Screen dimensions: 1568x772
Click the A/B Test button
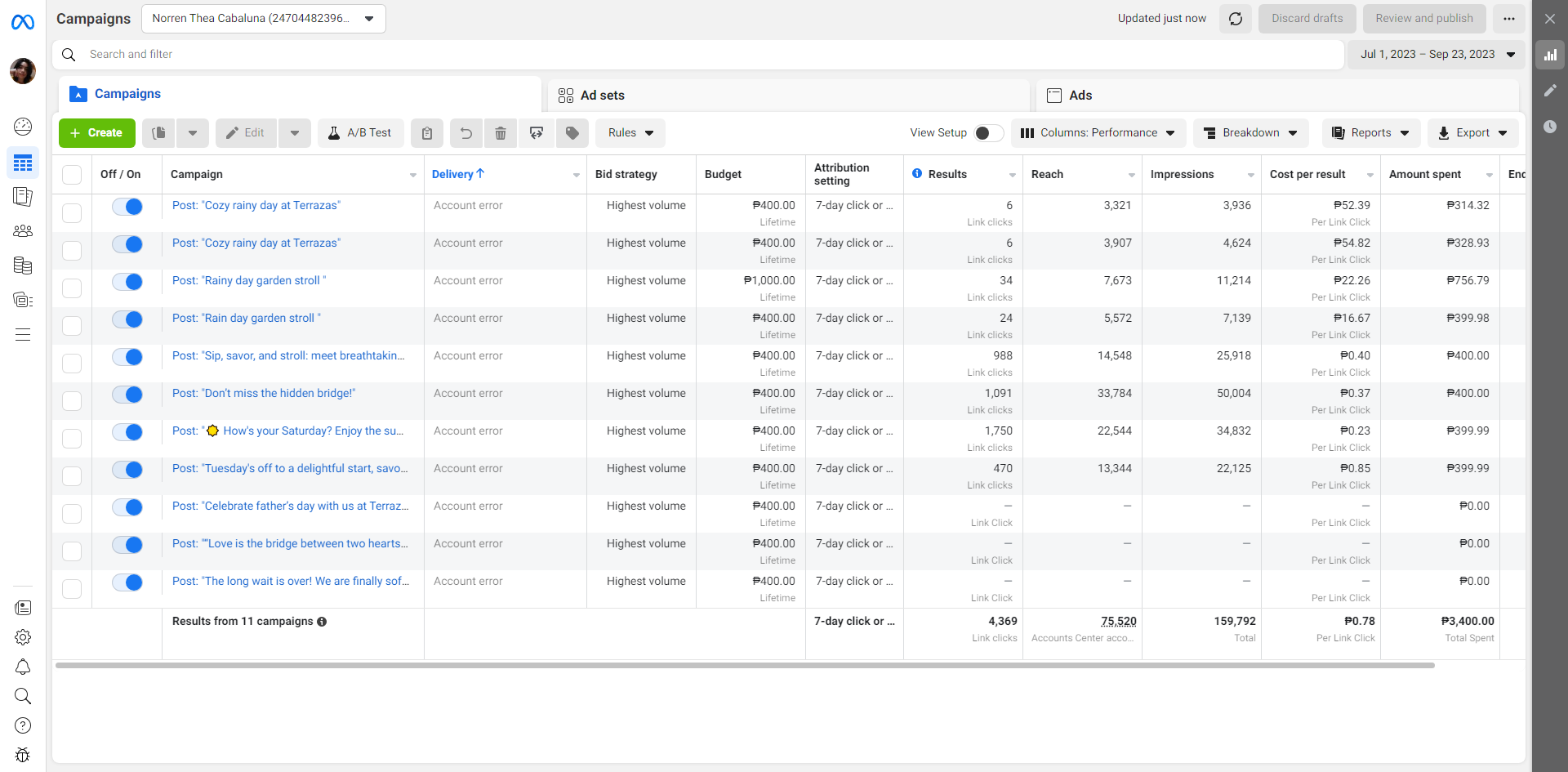pos(360,133)
